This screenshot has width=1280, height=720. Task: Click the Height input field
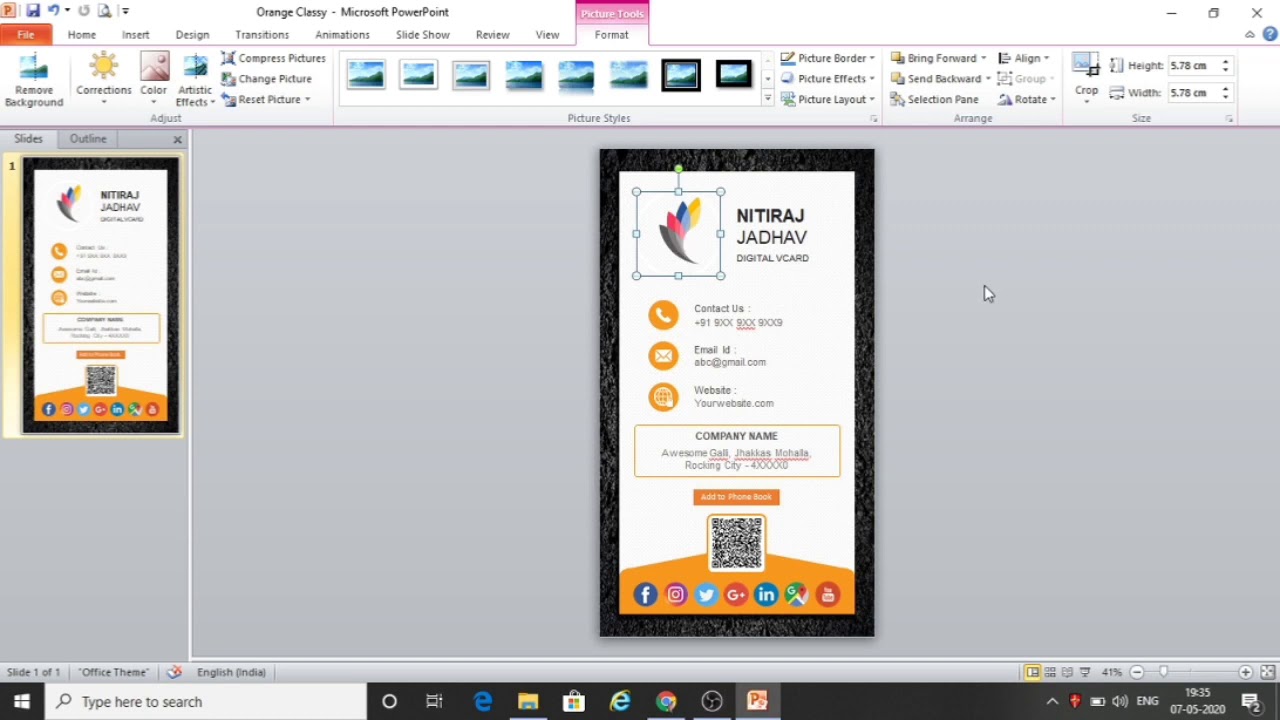[x=1193, y=66]
